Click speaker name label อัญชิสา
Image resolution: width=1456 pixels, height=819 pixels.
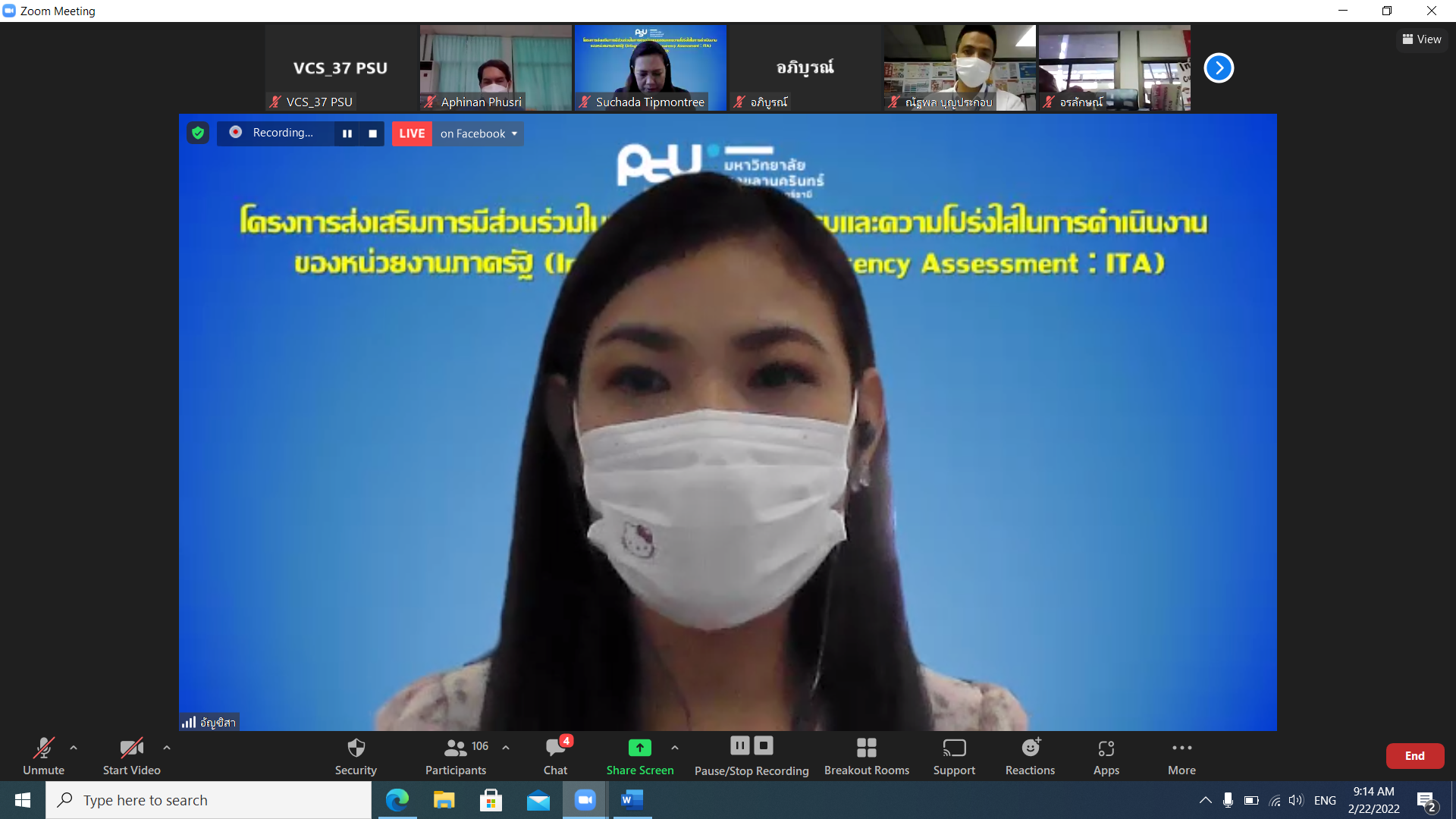[218, 723]
